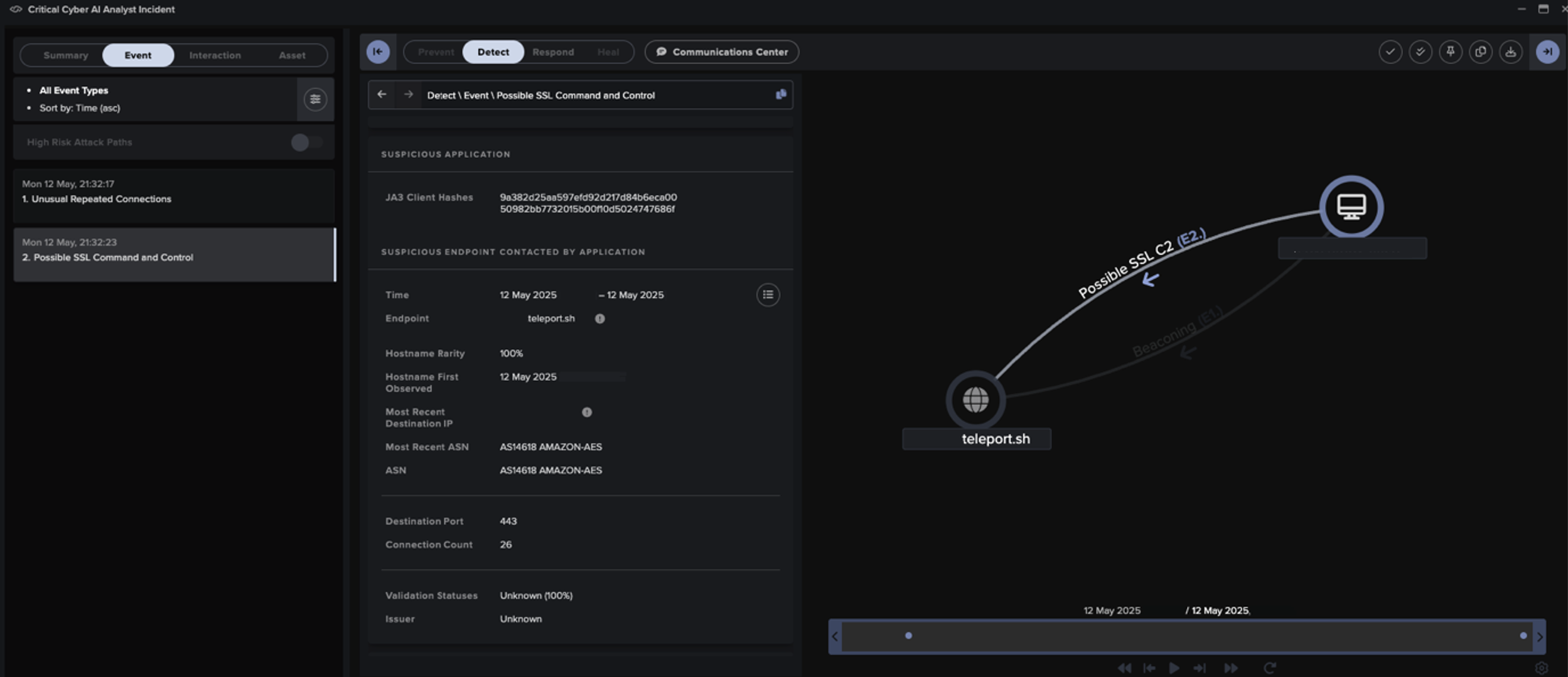
Task: Open the Interaction tab
Action: pyautogui.click(x=215, y=55)
